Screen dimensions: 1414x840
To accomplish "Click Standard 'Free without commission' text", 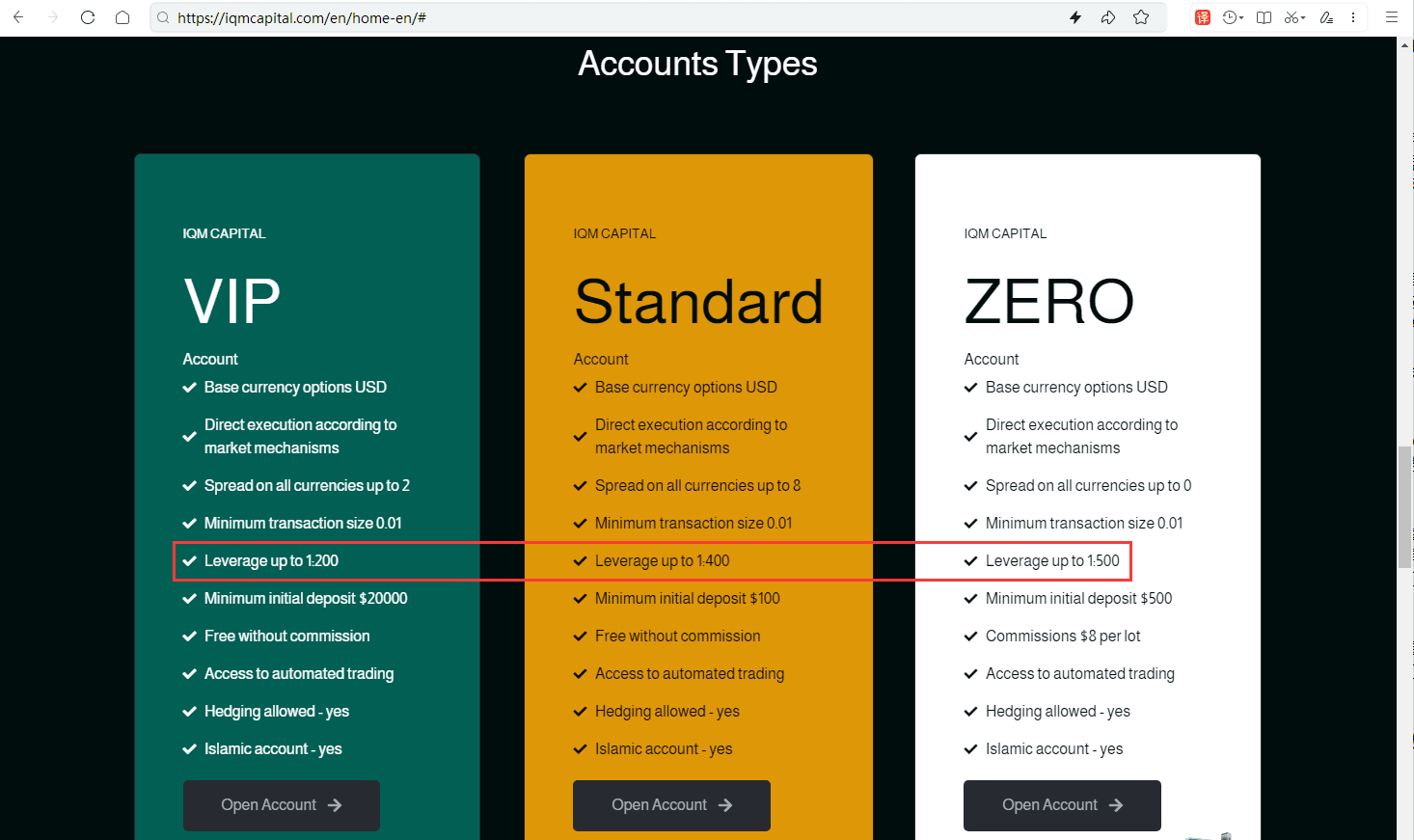I will pyautogui.click(x=677, y=637).
